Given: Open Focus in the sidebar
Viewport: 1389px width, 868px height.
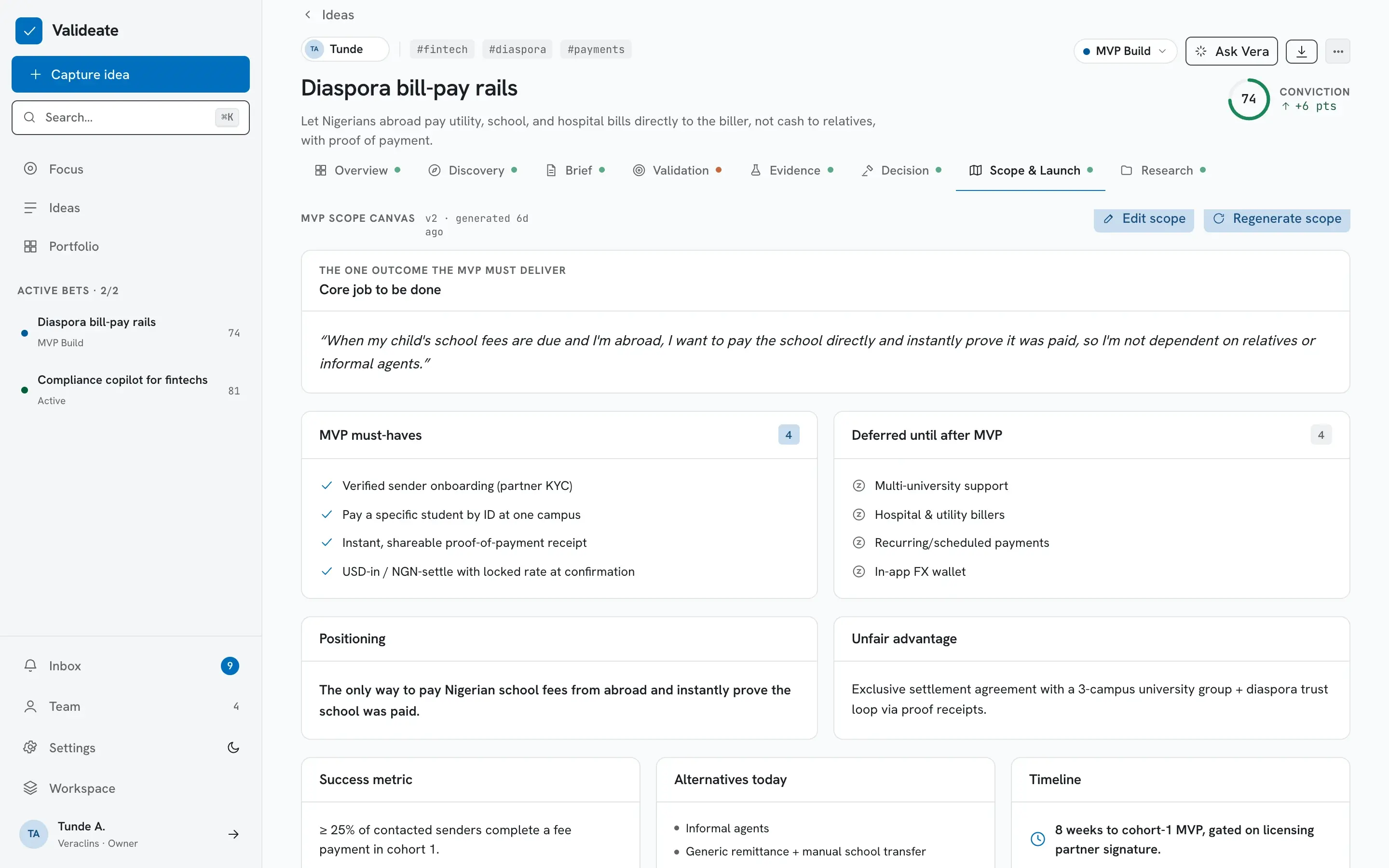Looking at the screenshot, I should [x=131, y=169].
